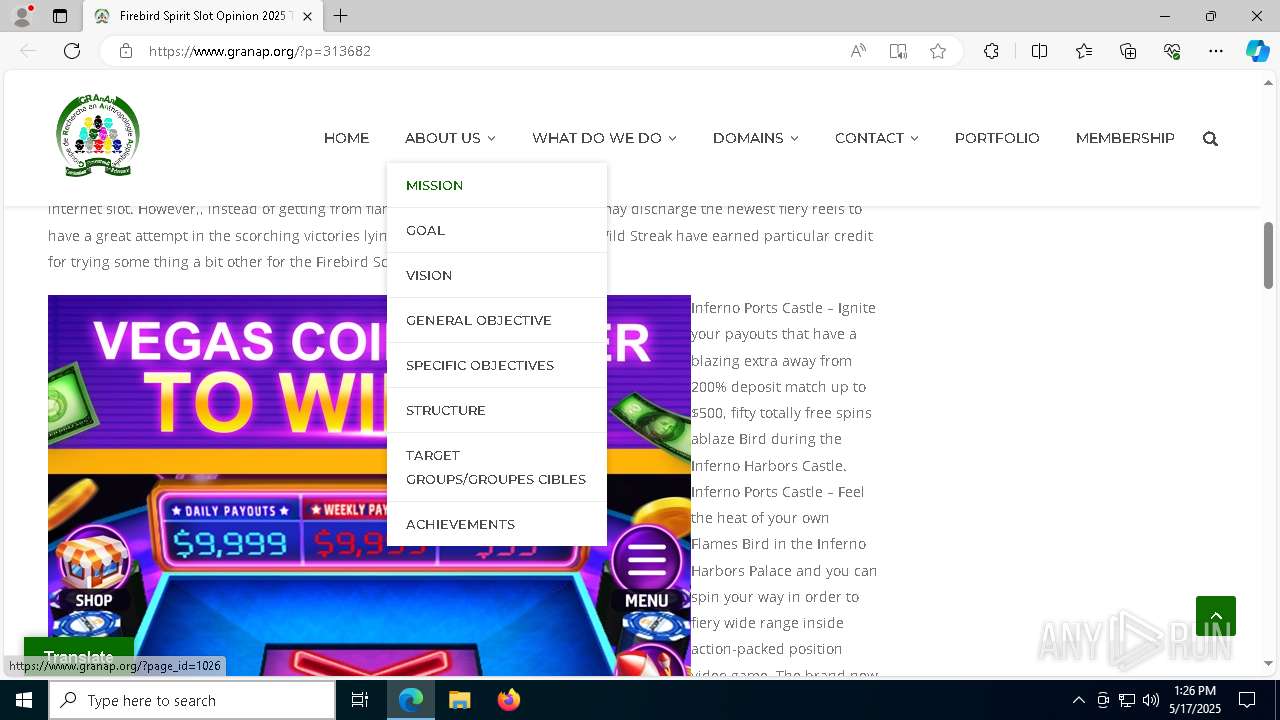Open the Extensions puzzle icon

991,51
